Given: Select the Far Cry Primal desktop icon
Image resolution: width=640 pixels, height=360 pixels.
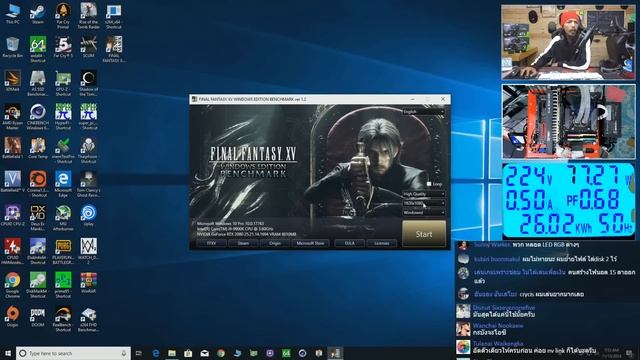Looking at the screenshot, I should click(63, 16).
